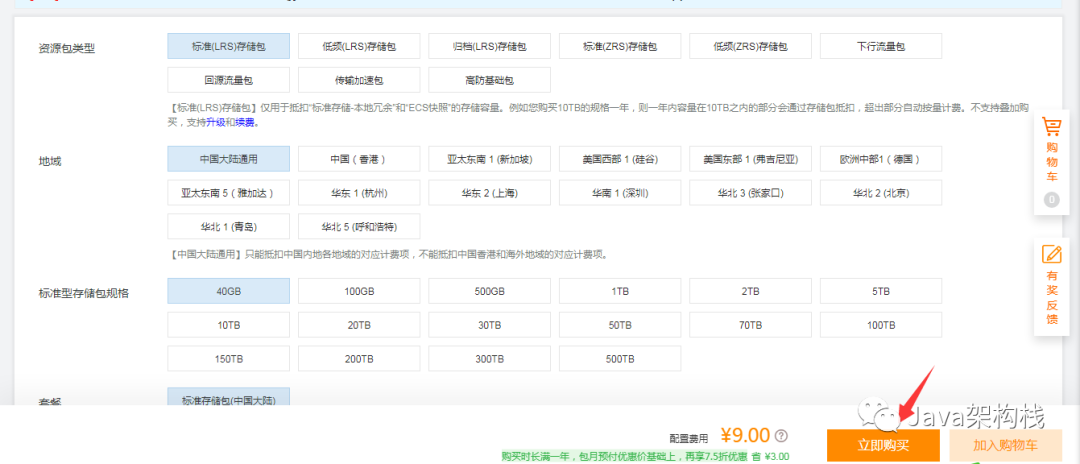The width and height of the screenshot is (1080, 464).
Task: Select 亚太东南 1 (新加坡) region
Action: (x=489, y=159)
